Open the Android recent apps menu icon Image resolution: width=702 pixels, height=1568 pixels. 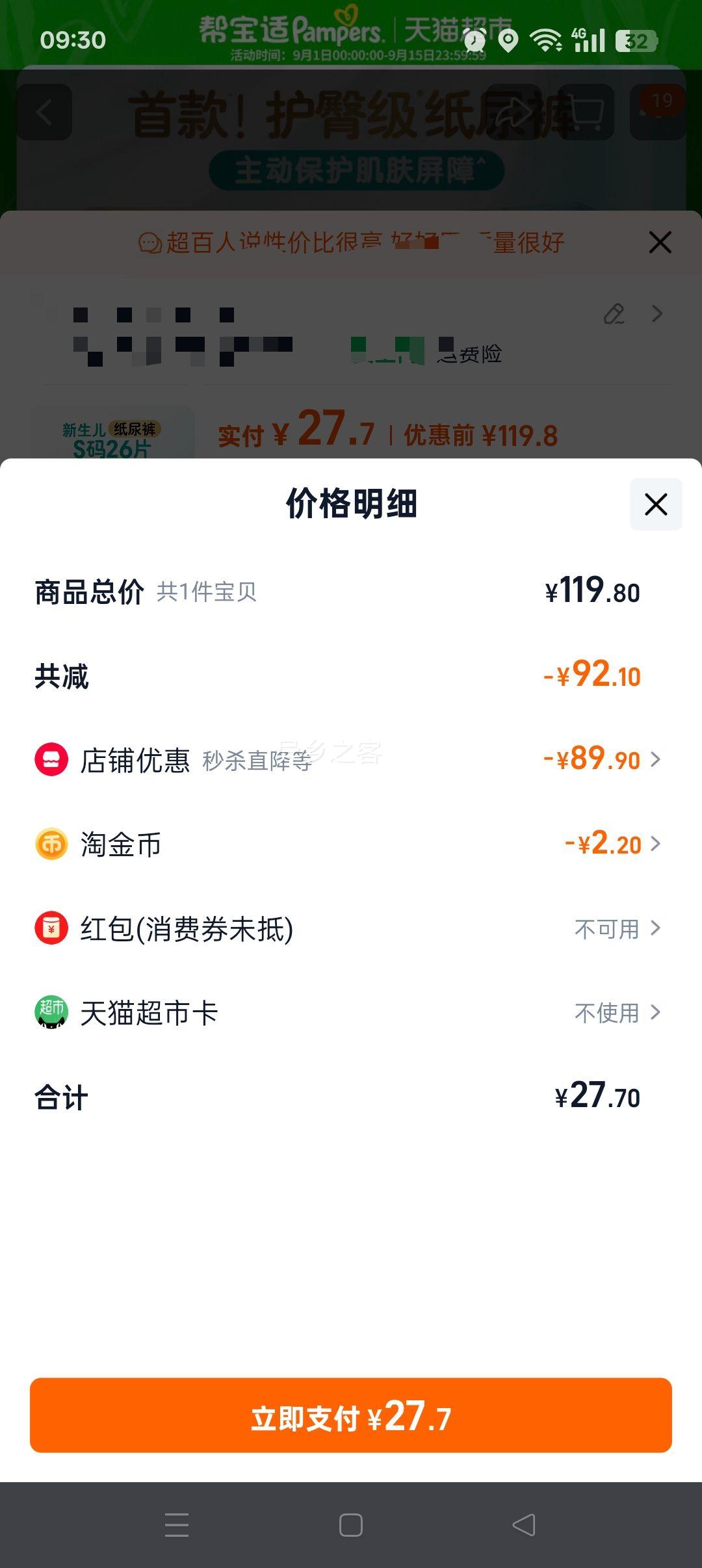[177, 1525]
